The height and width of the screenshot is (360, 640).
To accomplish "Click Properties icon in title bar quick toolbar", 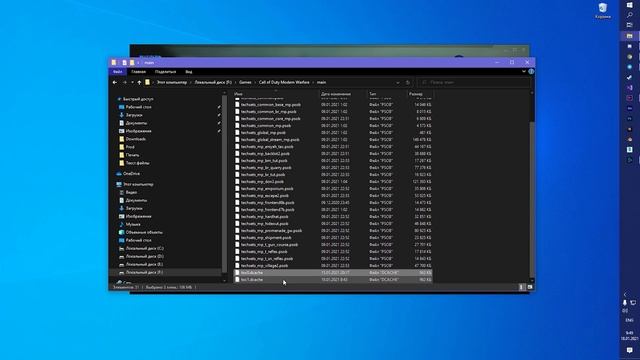I will tap(124, 62).
